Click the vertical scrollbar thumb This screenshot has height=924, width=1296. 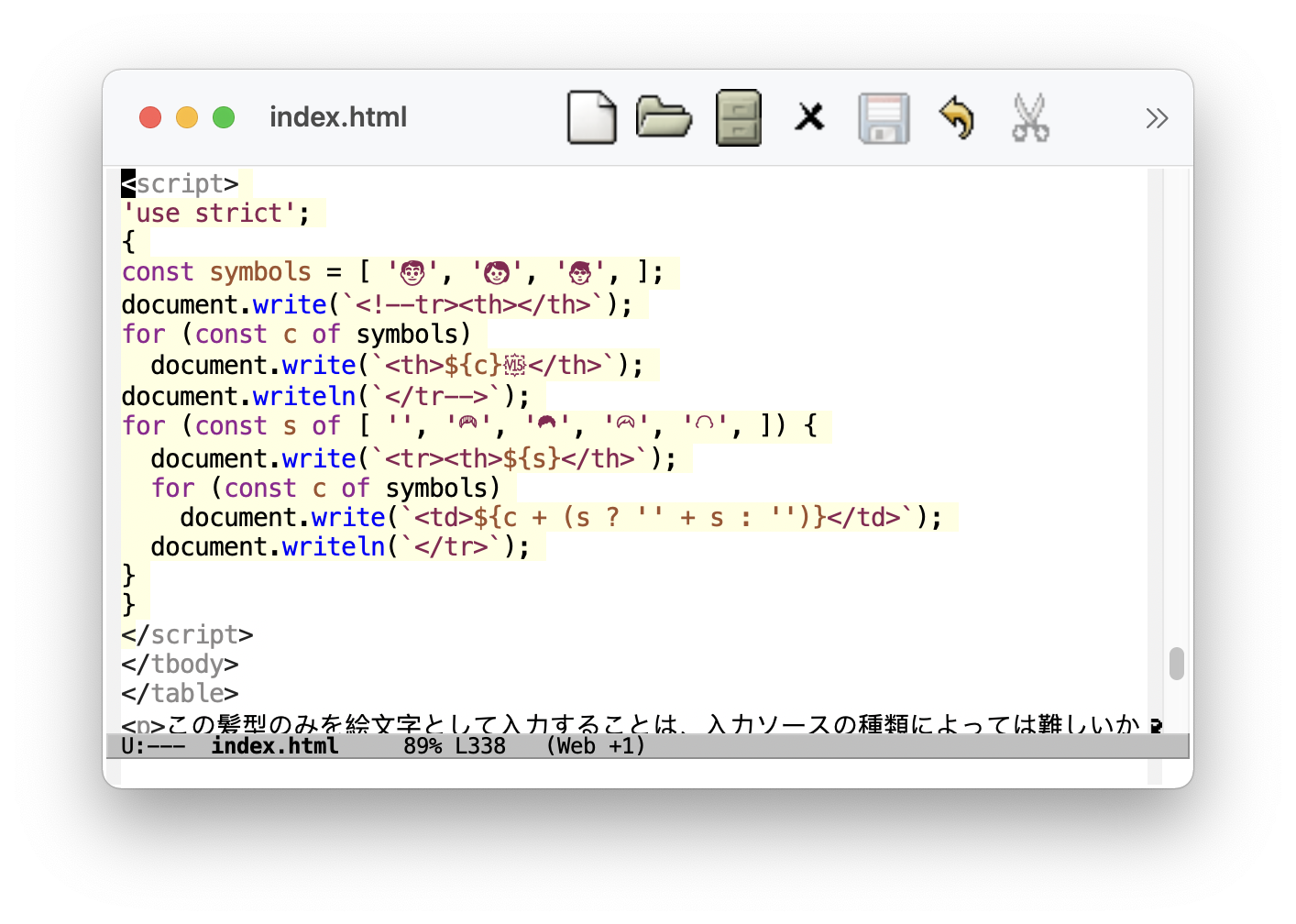[1177, 664]
